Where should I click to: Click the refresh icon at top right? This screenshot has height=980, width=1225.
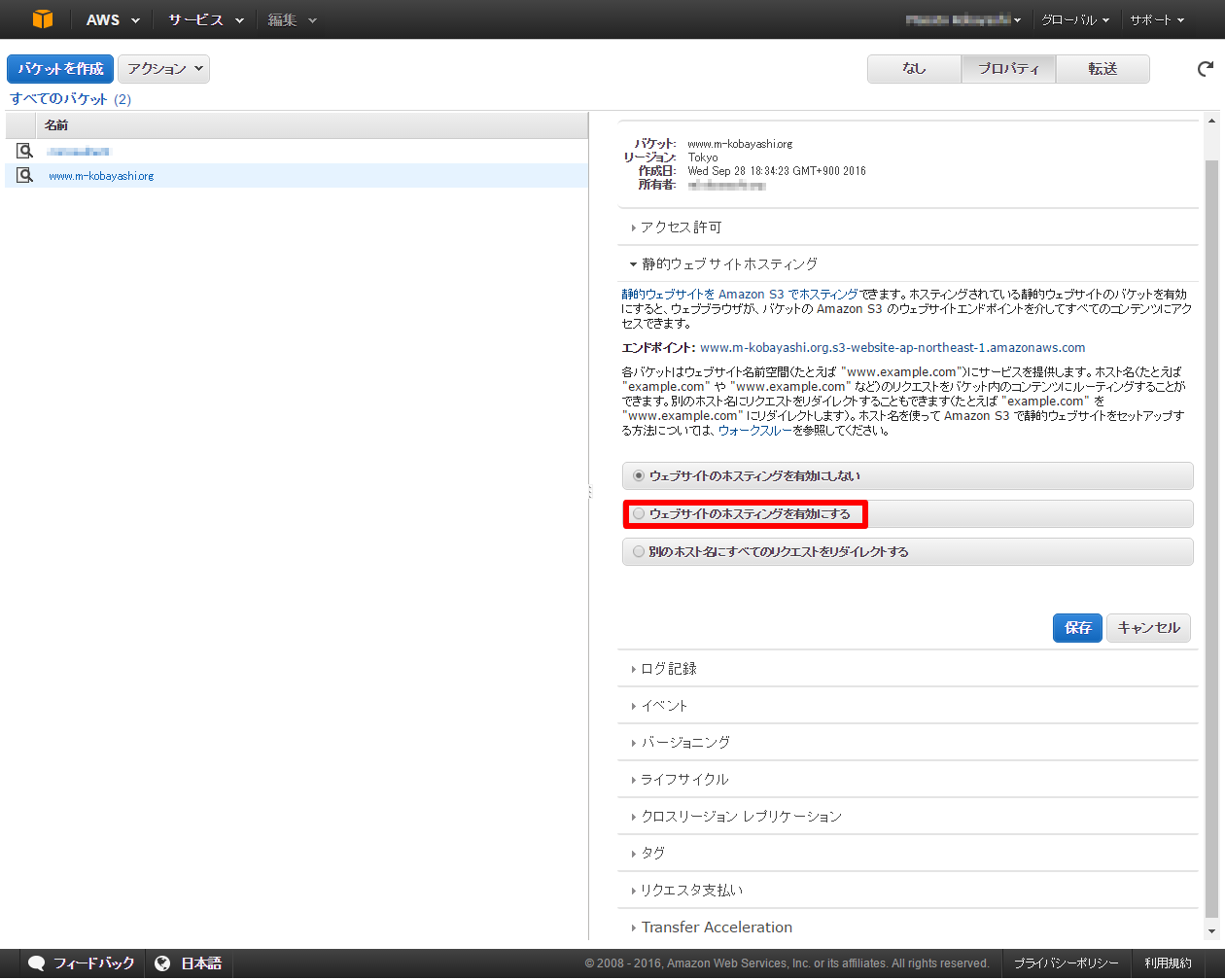(x=1206, y=69)
